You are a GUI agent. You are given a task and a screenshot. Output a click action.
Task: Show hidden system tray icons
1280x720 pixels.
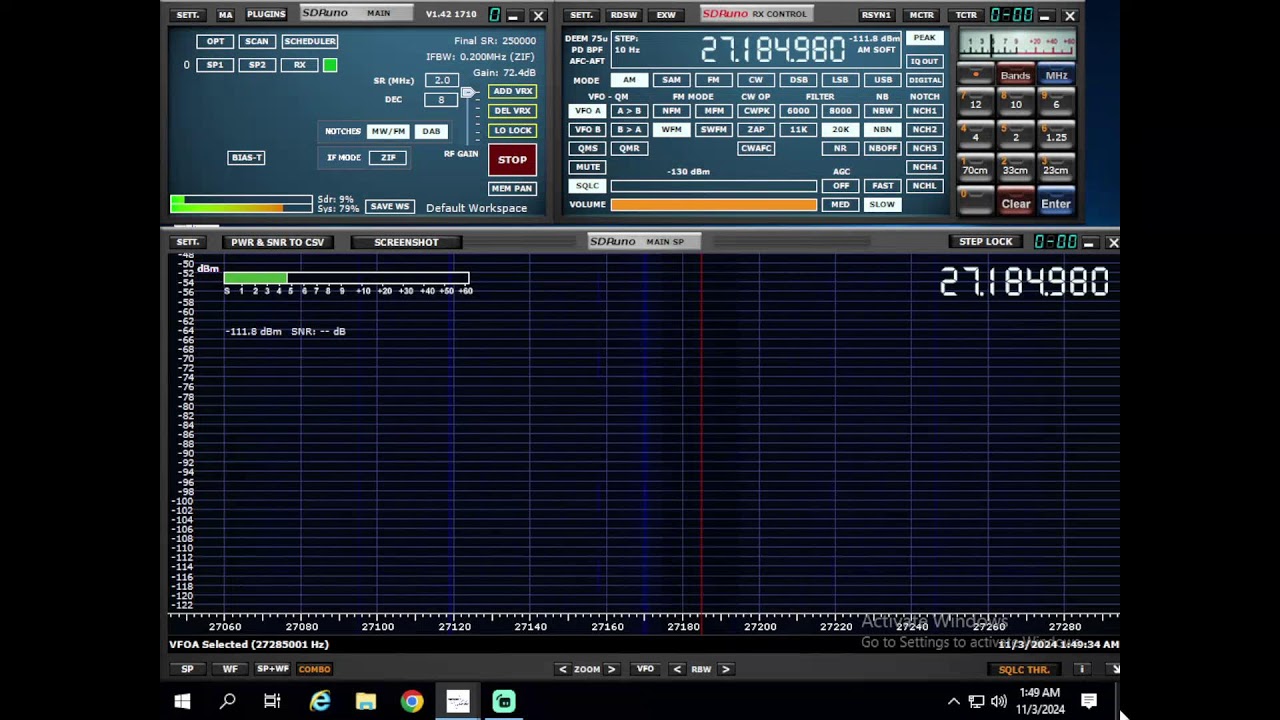coord(954,702)
